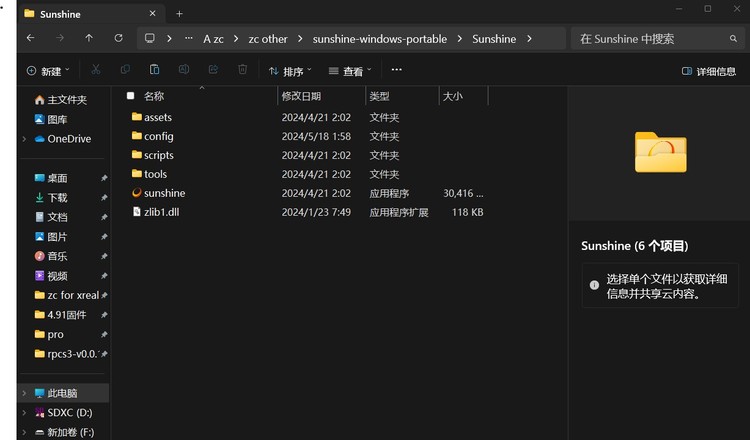Open zc for xreal pinned folder
The width and height of the screenshot is (750, 440).
(66, 295)
